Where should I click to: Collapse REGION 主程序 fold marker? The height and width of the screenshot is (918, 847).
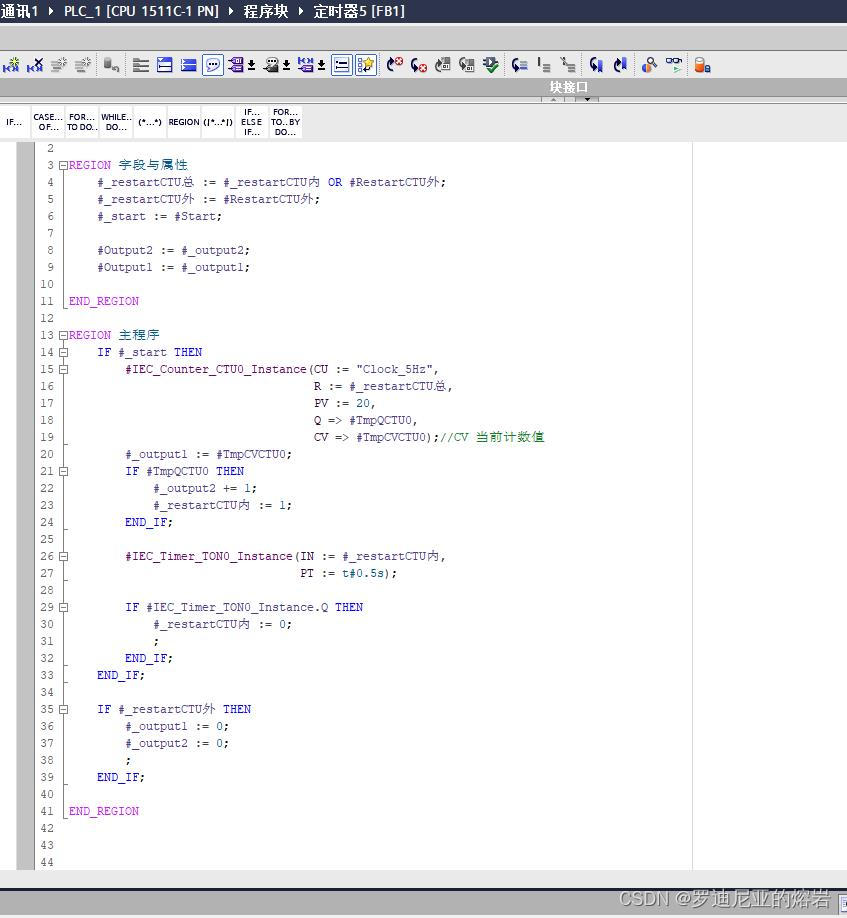coord(63,335)
